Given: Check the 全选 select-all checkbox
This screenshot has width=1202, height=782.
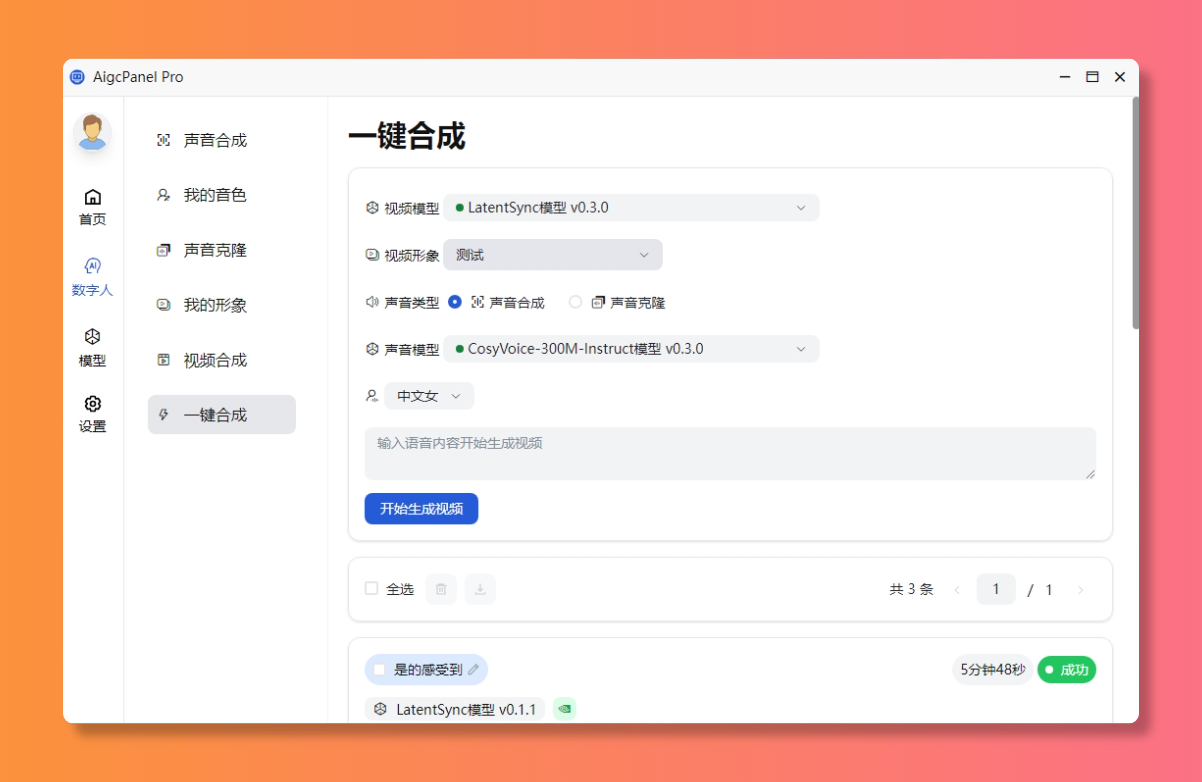Looking at the screenshot, I should click(x=371, y=589).
